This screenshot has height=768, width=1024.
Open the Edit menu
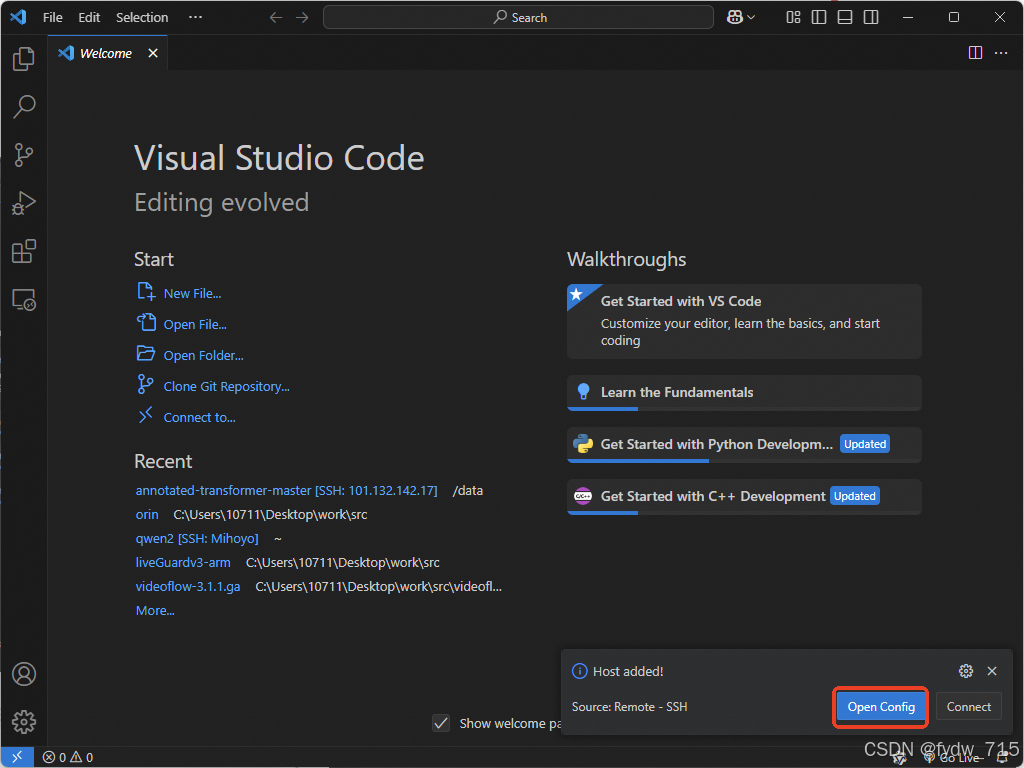tap(89, 18)
